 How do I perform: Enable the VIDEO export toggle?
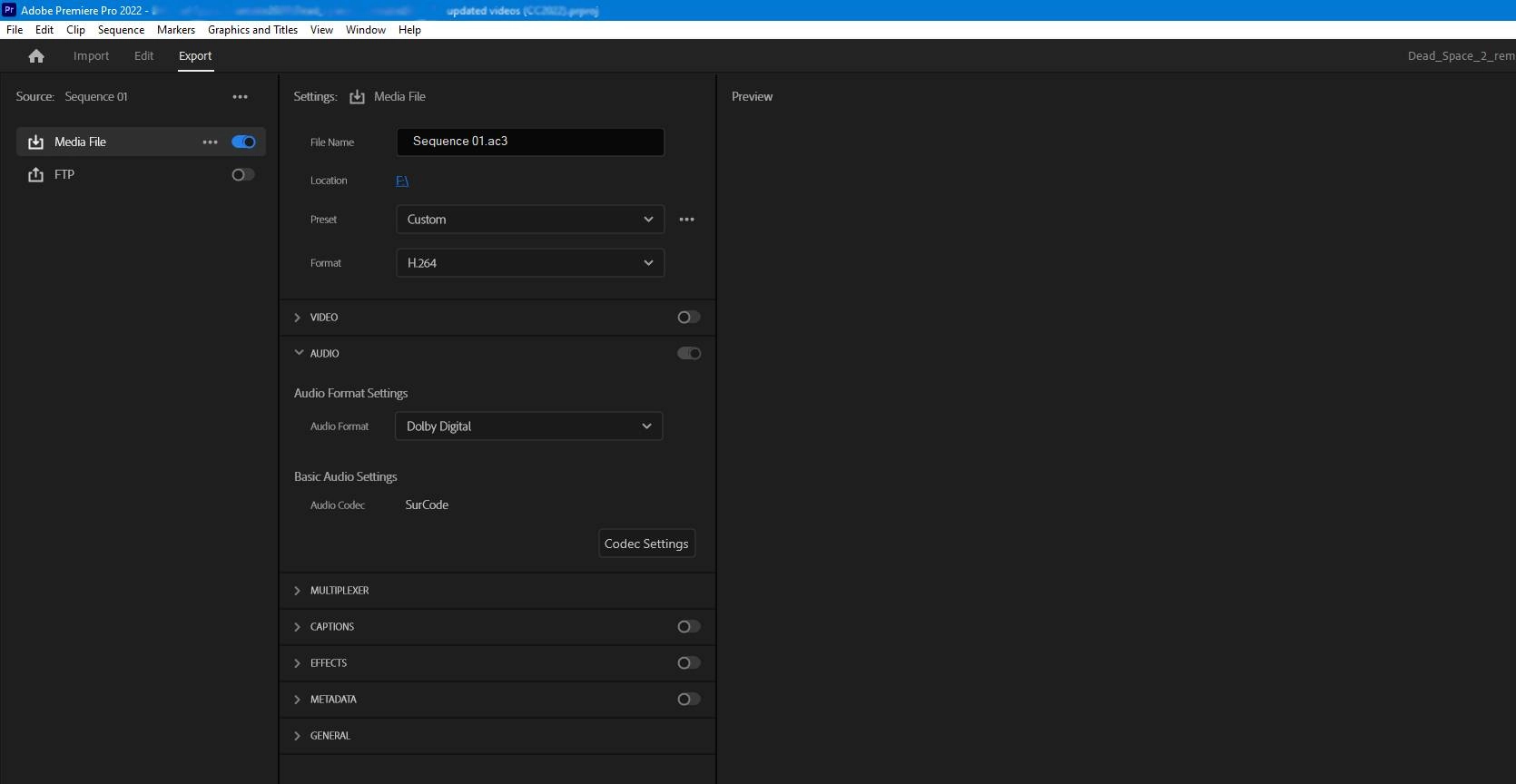(689, 318)
